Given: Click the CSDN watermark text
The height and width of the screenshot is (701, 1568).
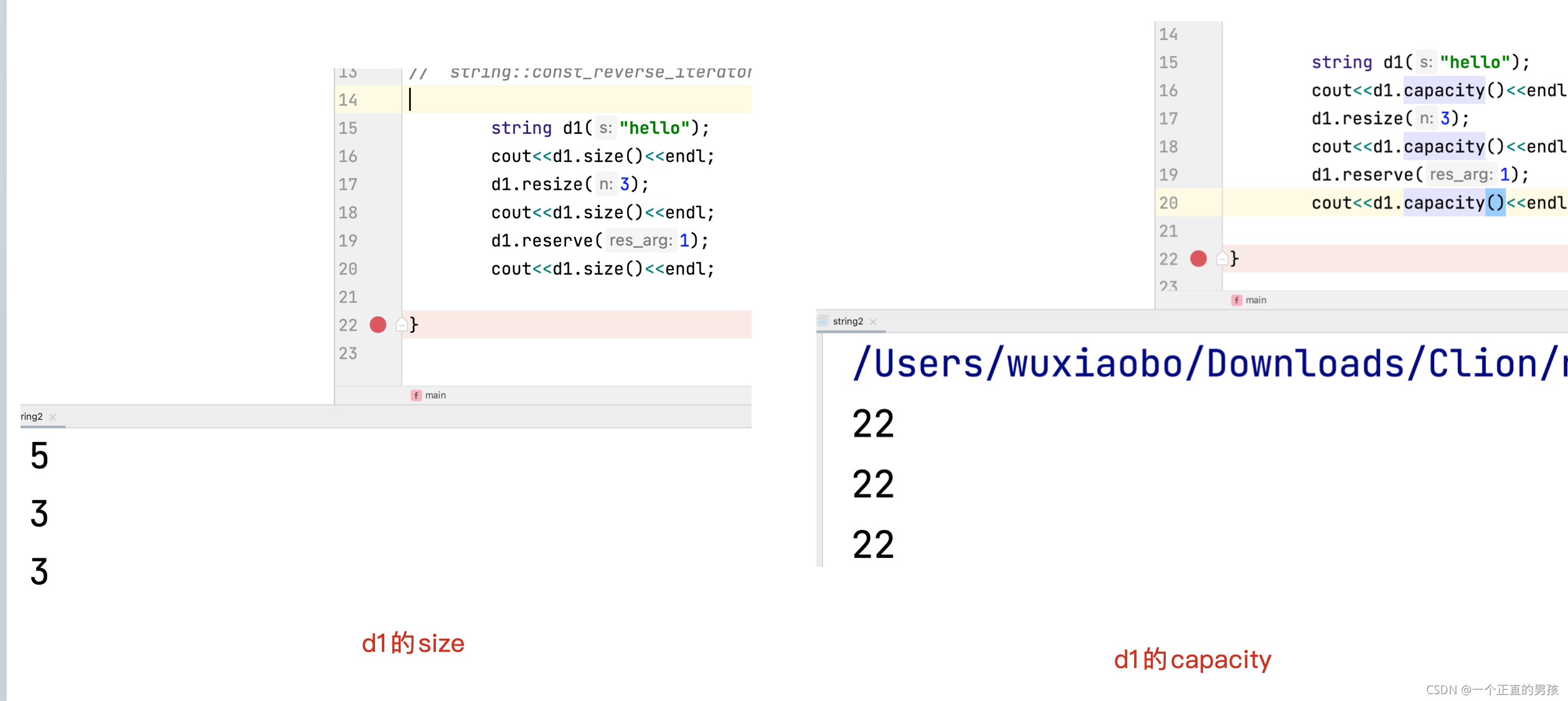Looking at the screenshot, I should [x=1491, y=689].
